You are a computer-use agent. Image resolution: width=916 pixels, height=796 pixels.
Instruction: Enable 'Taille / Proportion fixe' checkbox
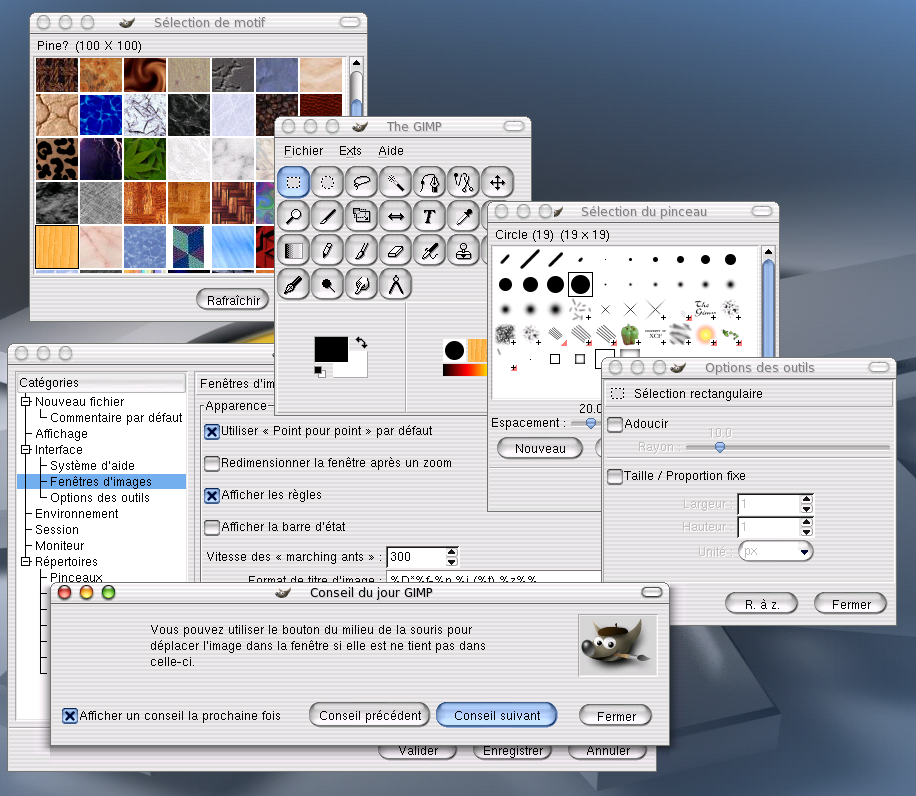[615, 477]
